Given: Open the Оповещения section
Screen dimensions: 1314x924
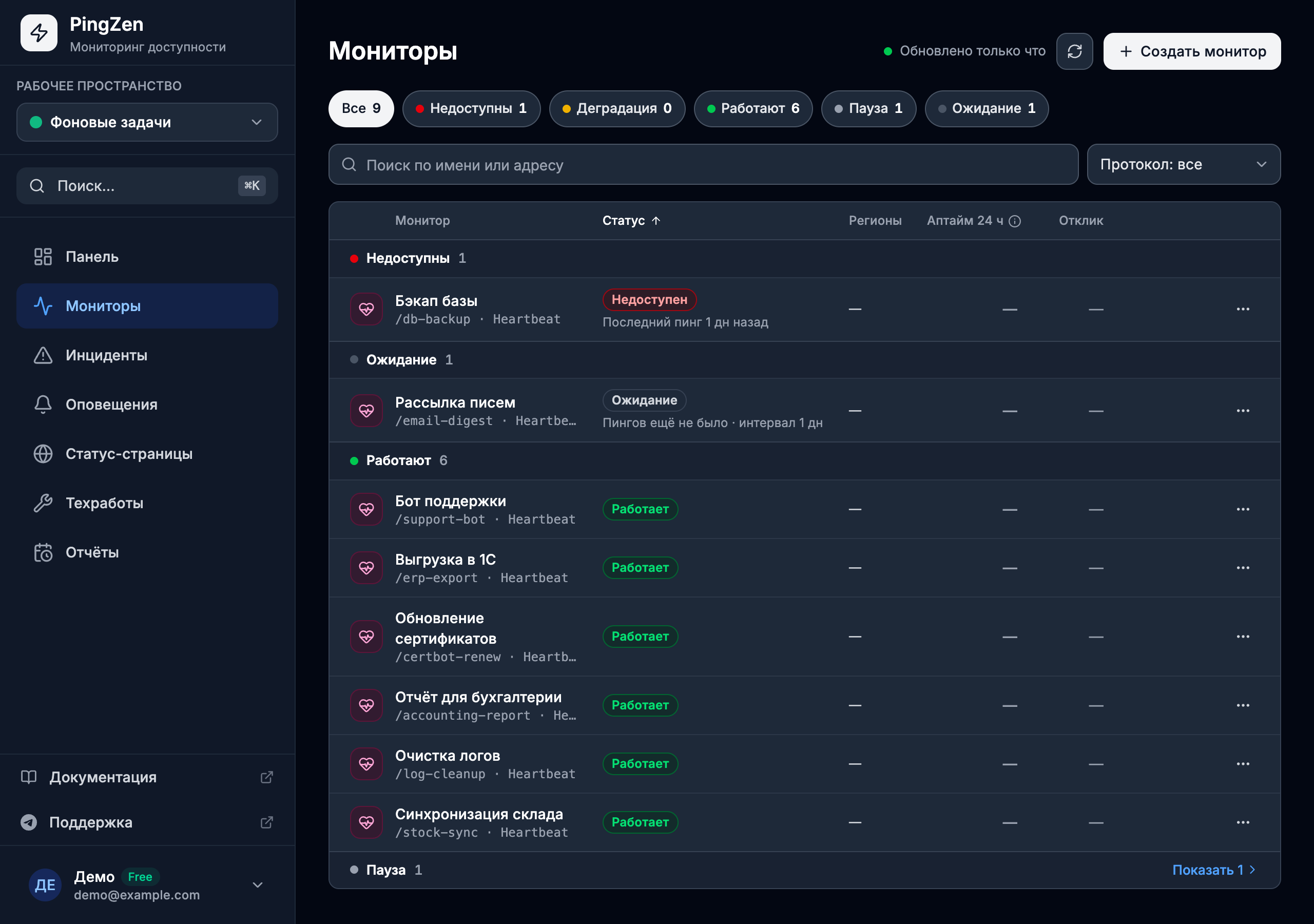Looking at the screenshot, I should point(147,404).
